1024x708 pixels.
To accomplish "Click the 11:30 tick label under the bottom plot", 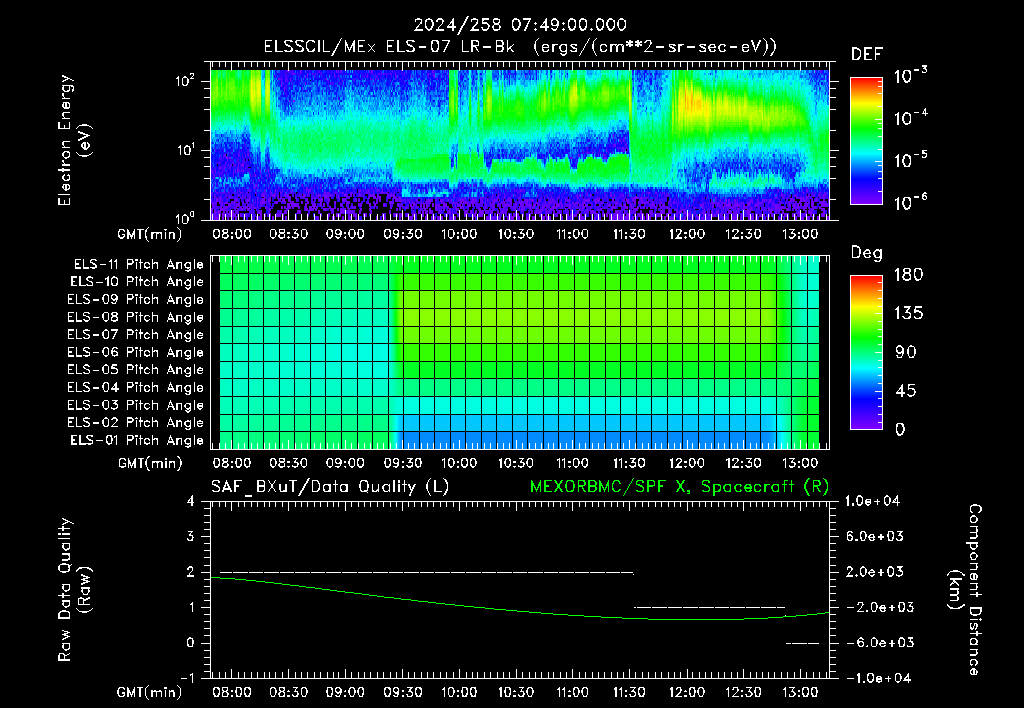I will coord(630,692).
